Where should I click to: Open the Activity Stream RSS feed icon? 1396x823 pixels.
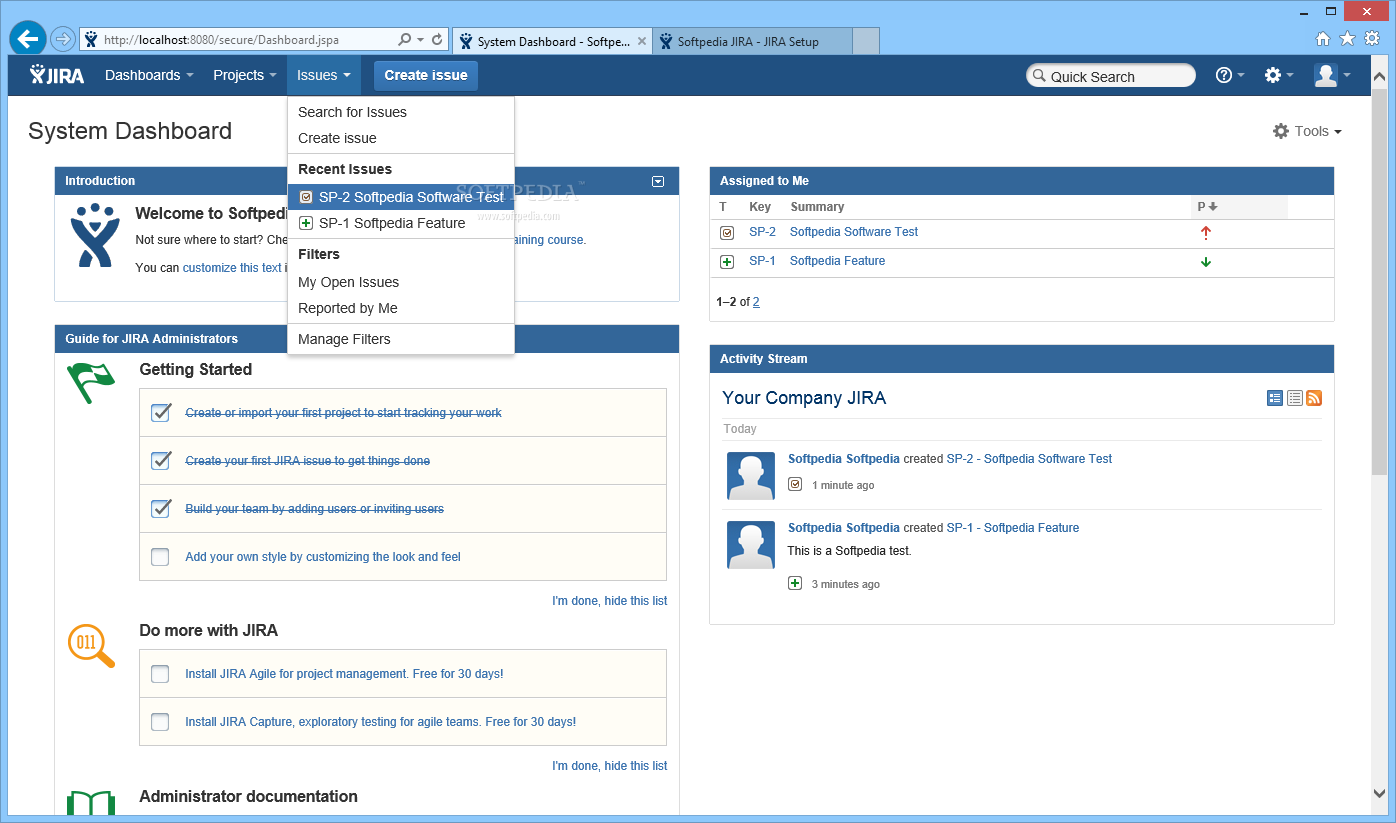(1314, 398)
